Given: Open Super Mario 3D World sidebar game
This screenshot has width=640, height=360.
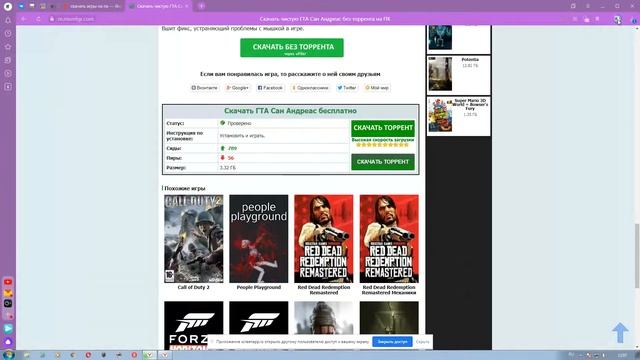Looking at the screenshot, I should (459, 116).
